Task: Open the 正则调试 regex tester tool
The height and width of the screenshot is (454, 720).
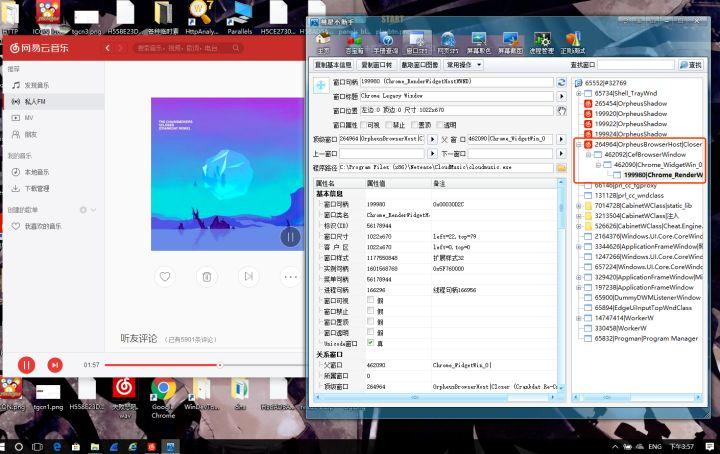Action: pyautogui.click(x=573, y=43)
